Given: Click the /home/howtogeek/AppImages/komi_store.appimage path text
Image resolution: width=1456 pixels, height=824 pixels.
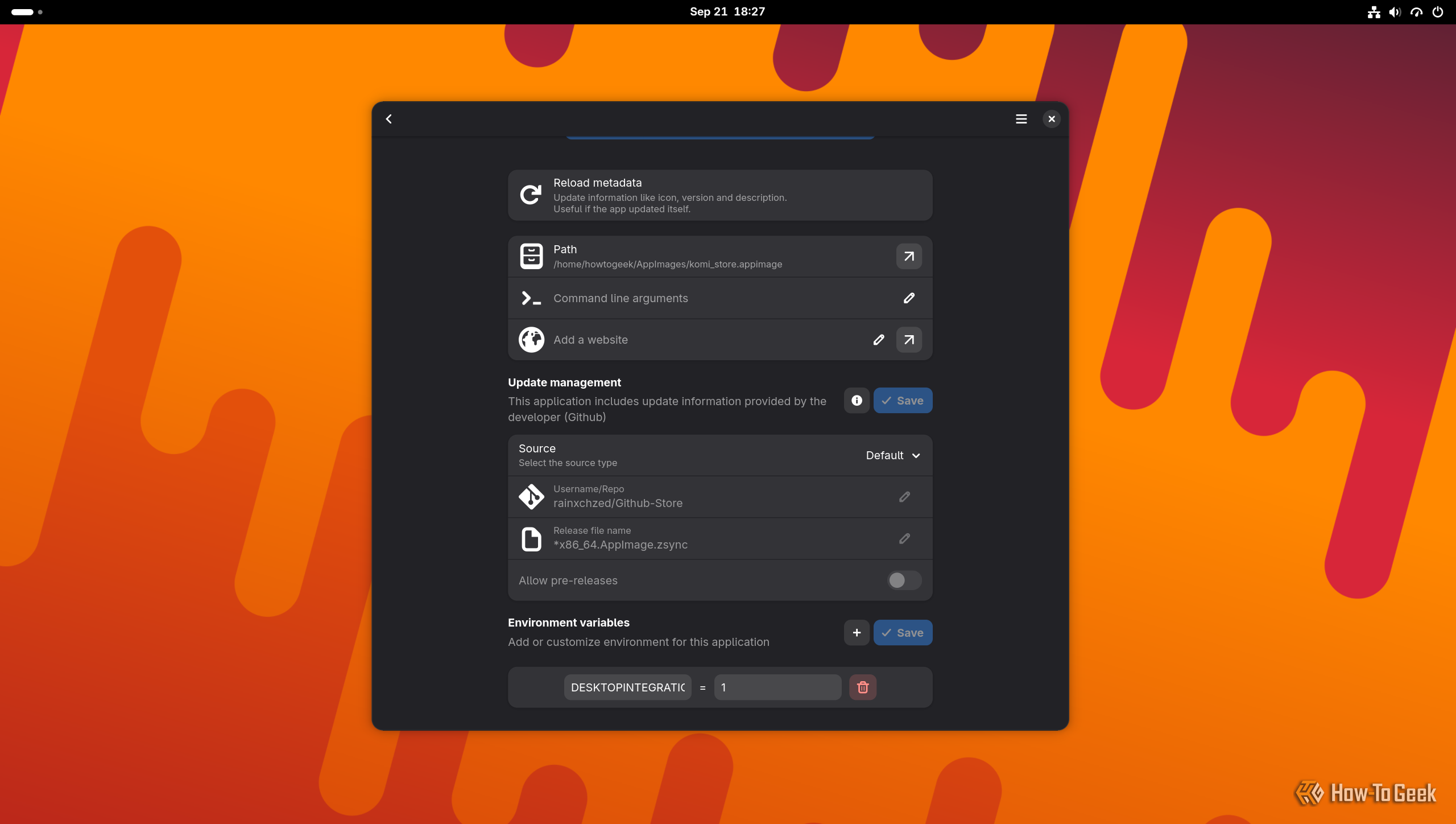Looking at the screenshot, I should tap(668, 264).
